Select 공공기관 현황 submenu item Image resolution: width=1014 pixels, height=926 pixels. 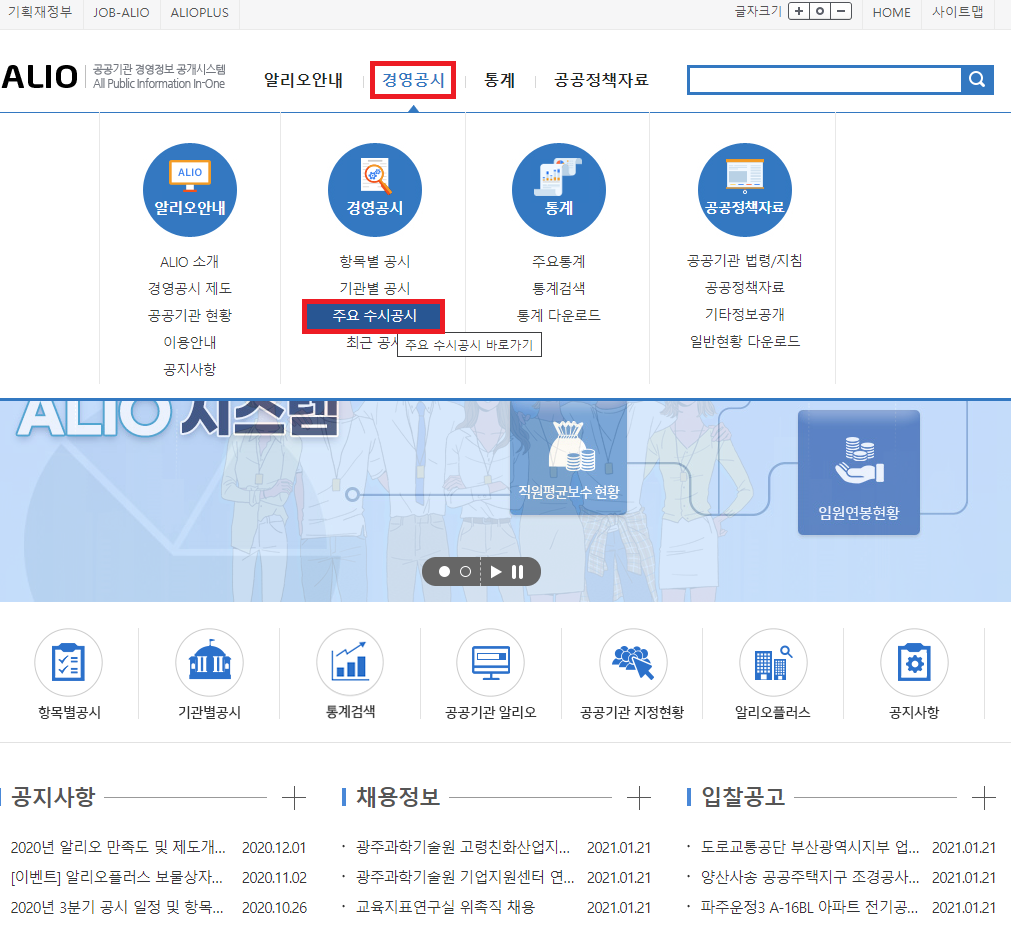tap(189, 316)
